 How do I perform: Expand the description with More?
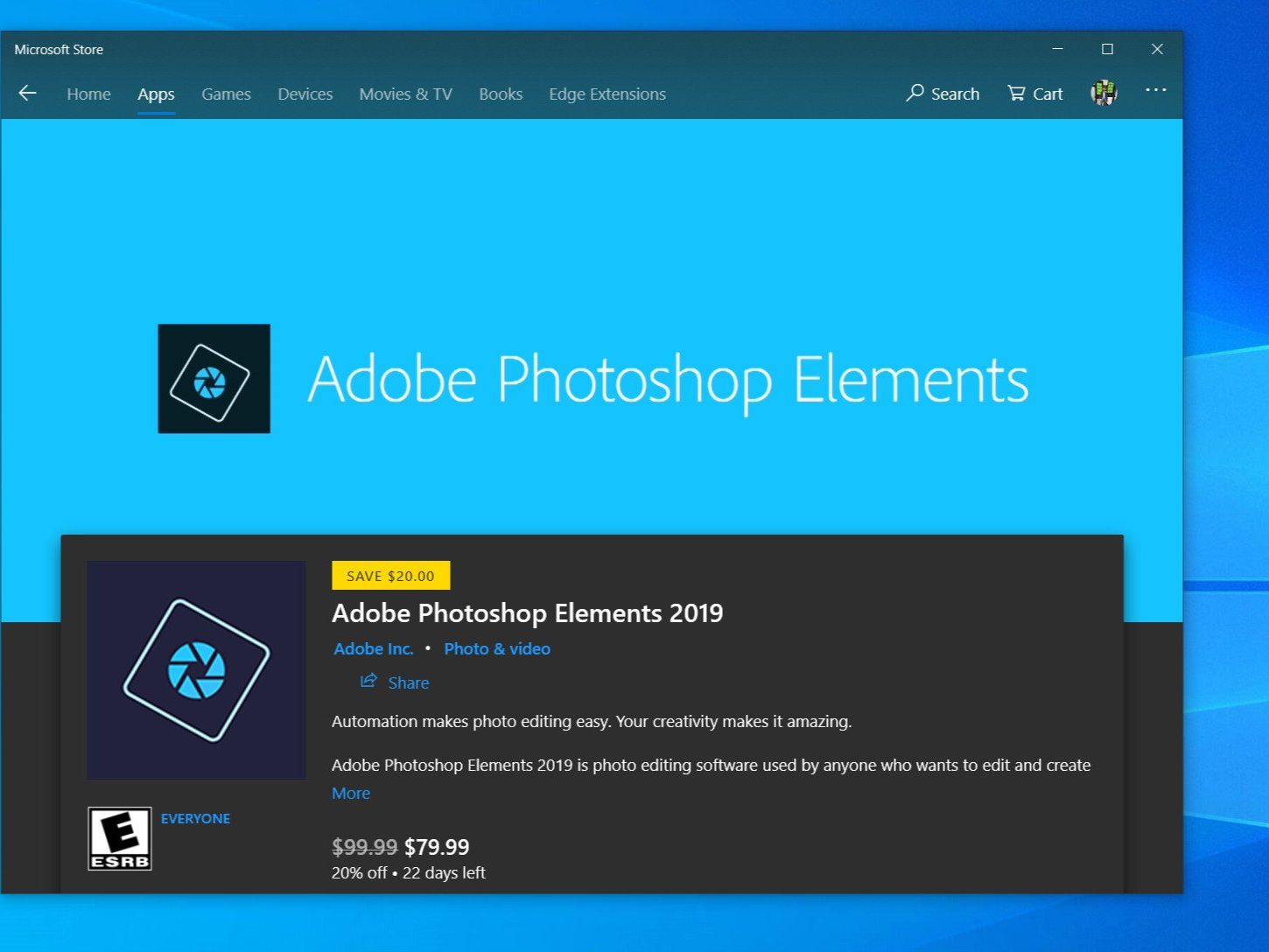(x=351, y=793)
